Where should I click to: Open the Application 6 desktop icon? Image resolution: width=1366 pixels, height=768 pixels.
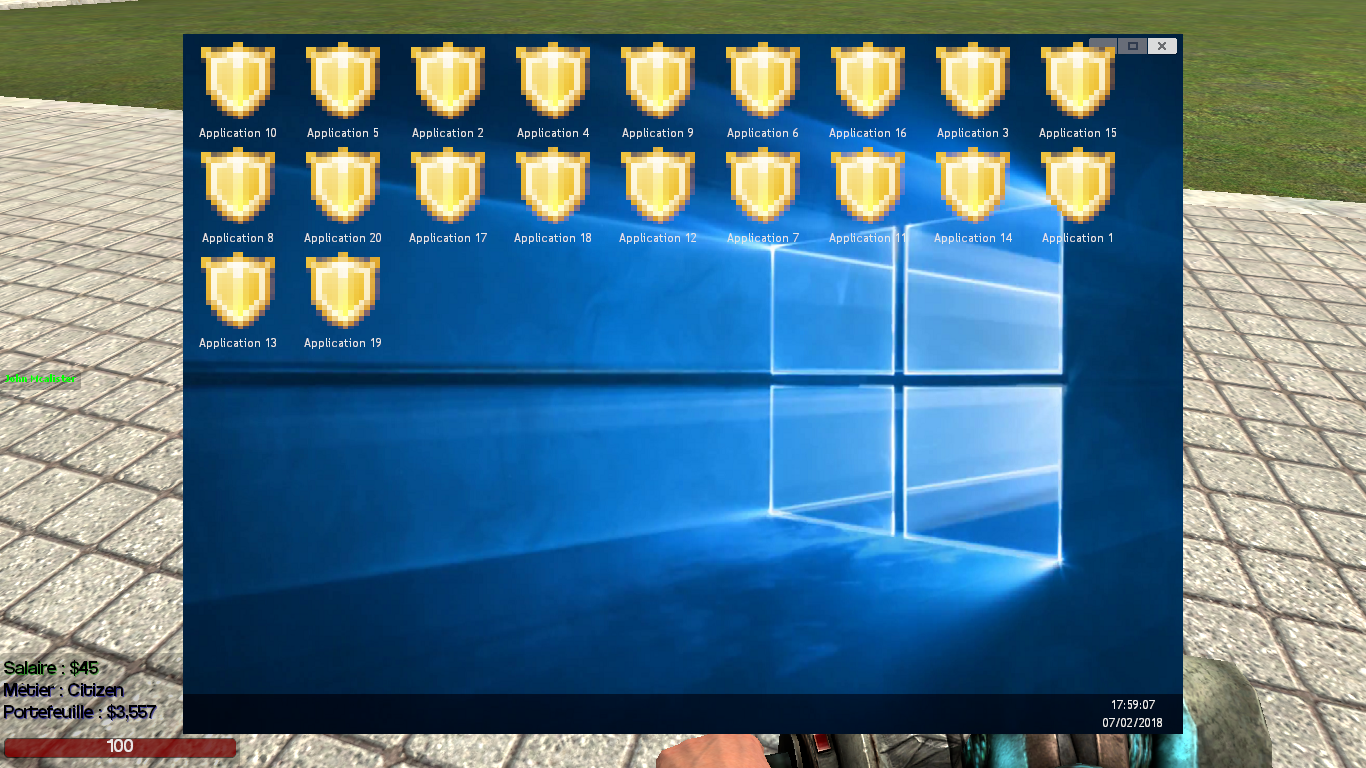click(x=763, y=81)
